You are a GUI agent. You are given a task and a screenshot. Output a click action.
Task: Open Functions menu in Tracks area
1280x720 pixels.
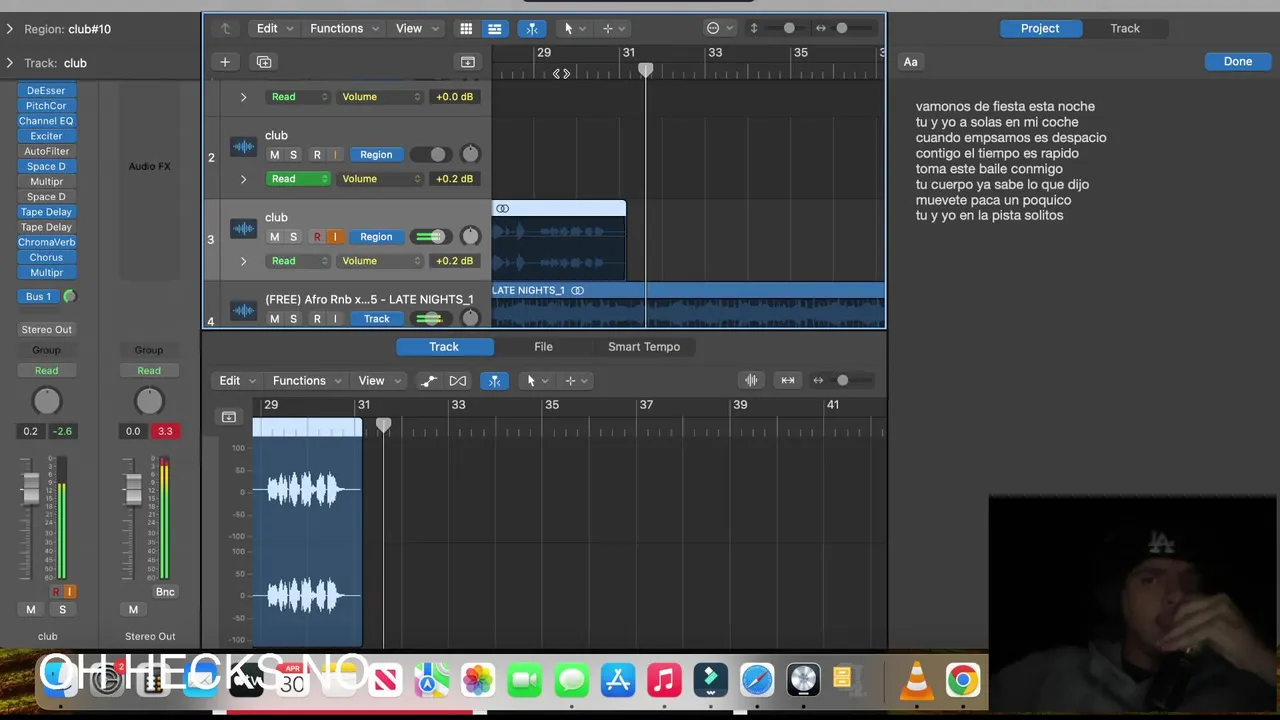point(344,28)
